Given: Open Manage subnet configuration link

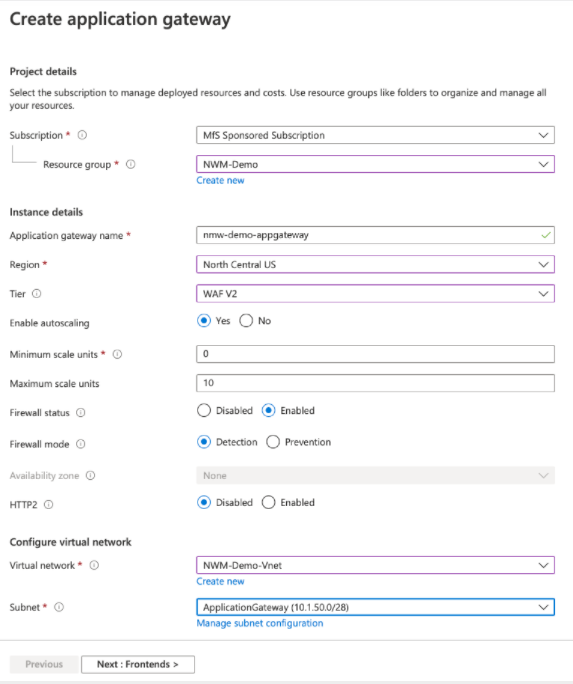Looking at the screenshot, I should point(260,623).
